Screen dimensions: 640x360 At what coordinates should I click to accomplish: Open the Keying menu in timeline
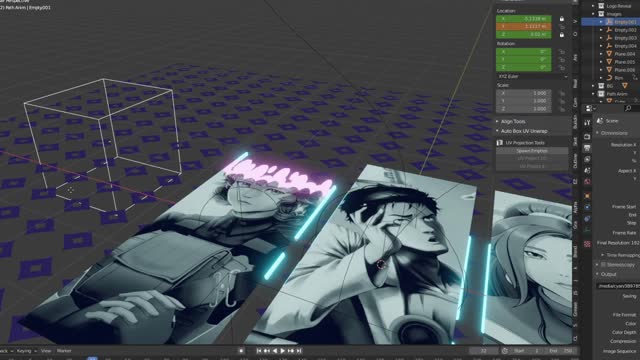pyautogui.click(x=26, y=351)
